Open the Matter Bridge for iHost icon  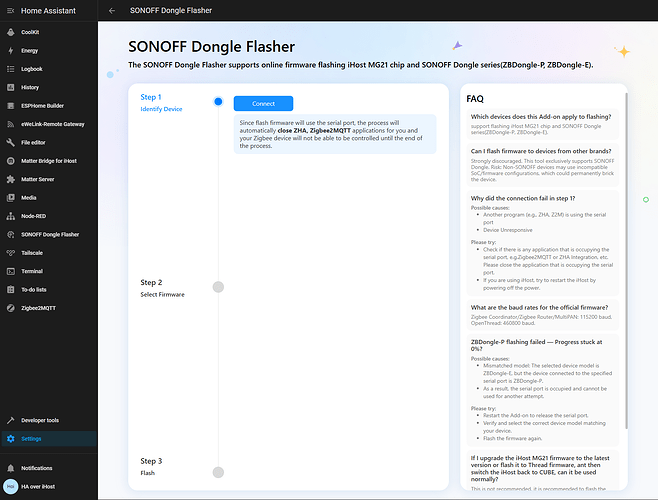[x=10, y=161]
